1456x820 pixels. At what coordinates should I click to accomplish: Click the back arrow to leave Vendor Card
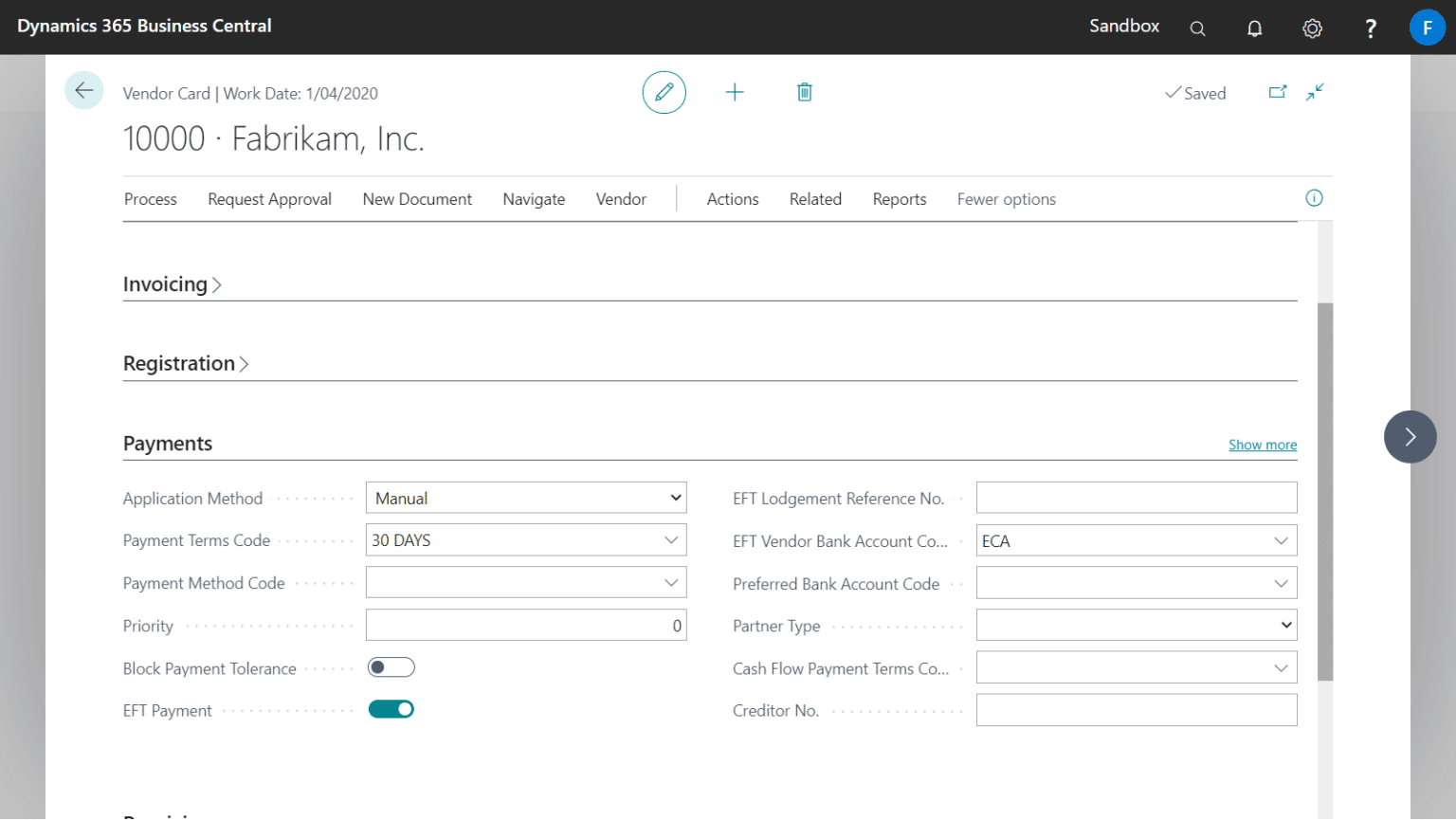pos(83,90)
